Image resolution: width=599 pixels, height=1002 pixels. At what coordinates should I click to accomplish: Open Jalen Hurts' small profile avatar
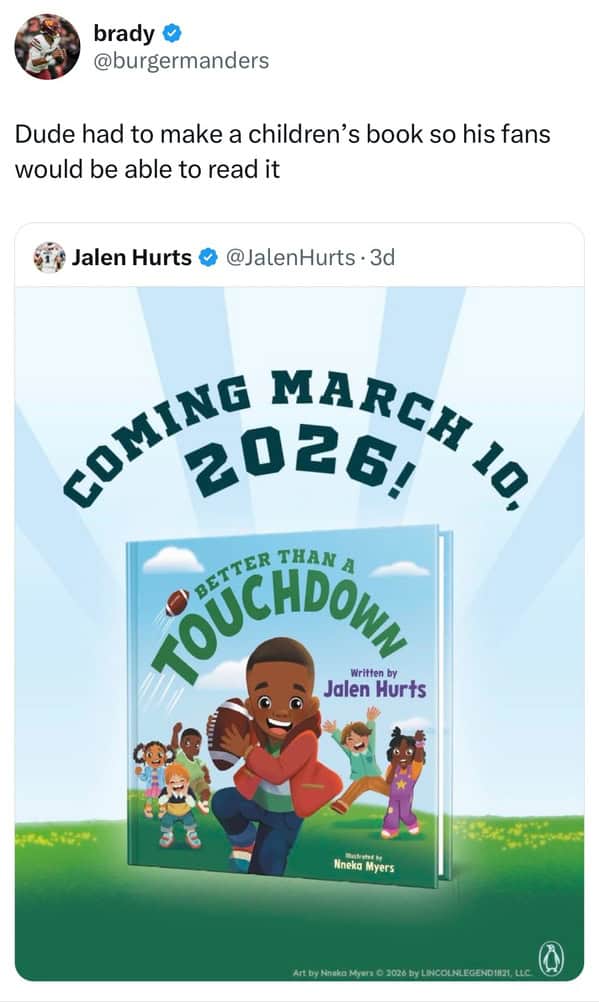point(49,257)
